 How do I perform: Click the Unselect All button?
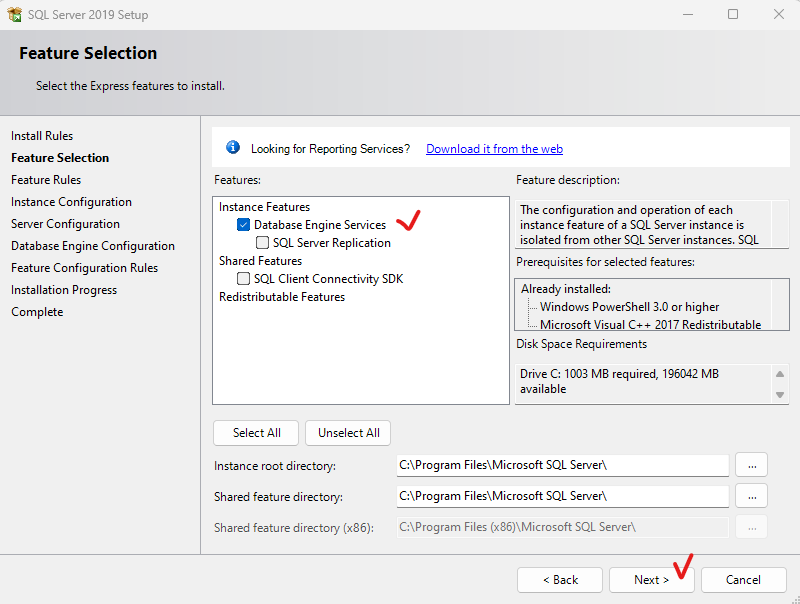(x=348, y=433)
